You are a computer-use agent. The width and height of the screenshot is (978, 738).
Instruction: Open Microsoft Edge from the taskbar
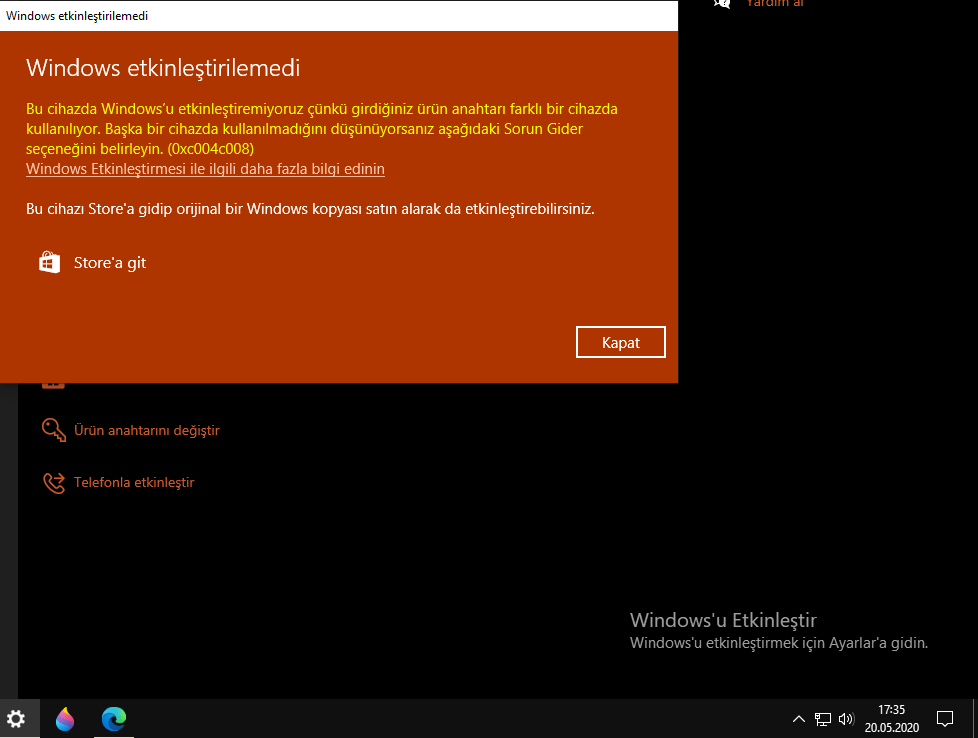click(114, 719)
